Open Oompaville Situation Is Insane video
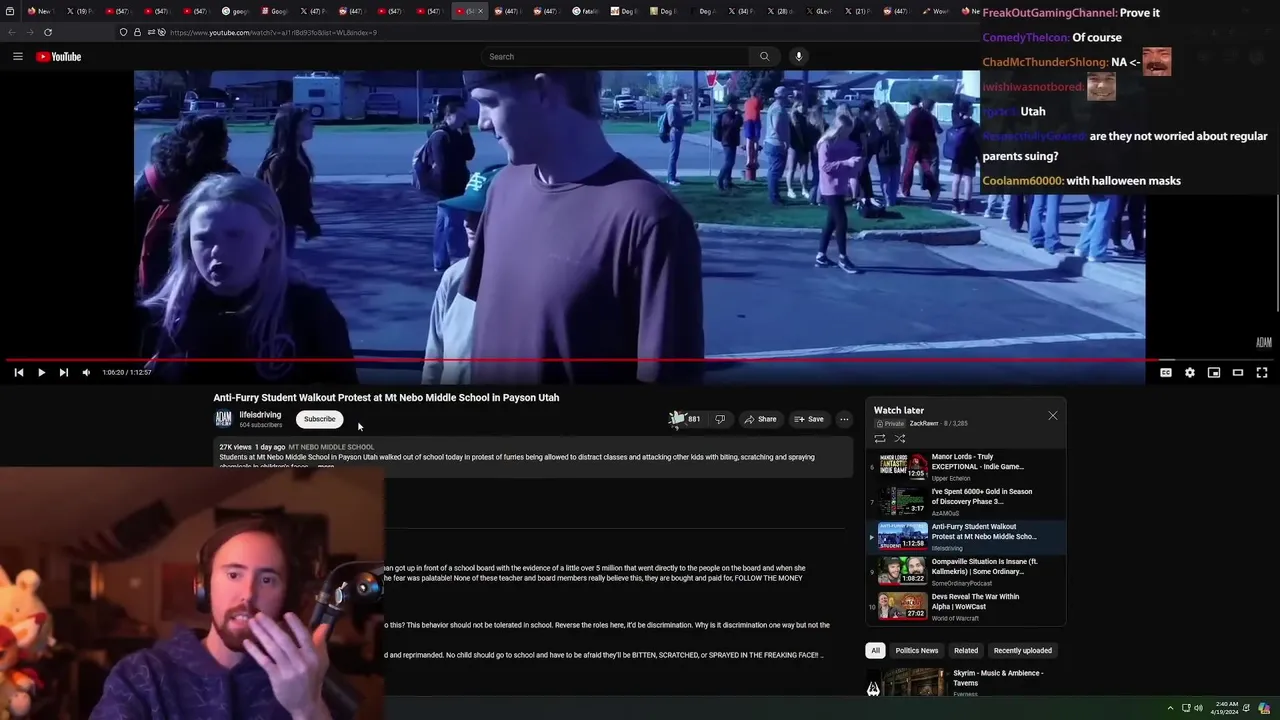The width and height of the screenshot is (1280, 720). [x=965, y=572]
